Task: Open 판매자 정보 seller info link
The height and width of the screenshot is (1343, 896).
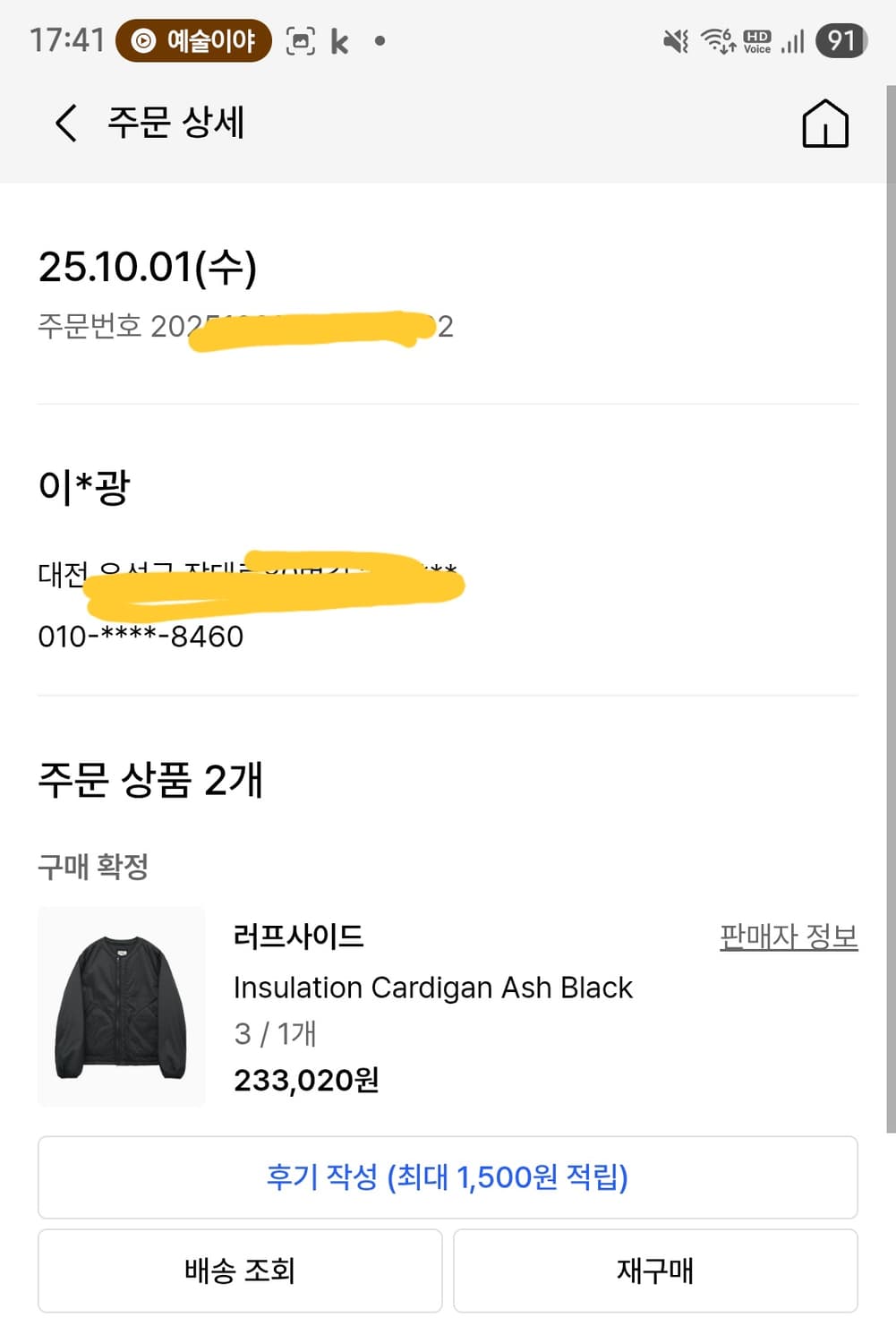Action: tap(789, 937)
